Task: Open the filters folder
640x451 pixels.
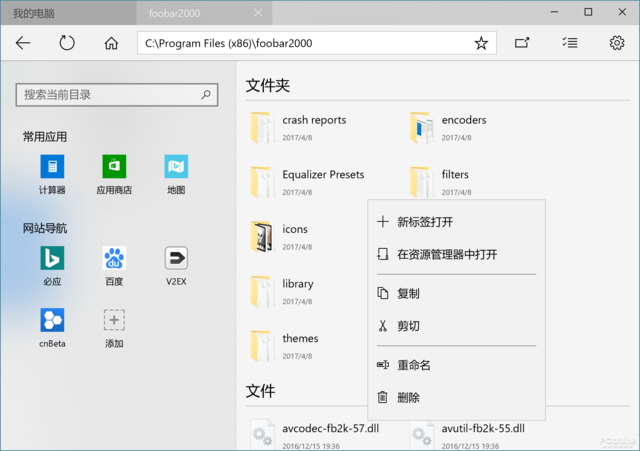Action: 440,182
